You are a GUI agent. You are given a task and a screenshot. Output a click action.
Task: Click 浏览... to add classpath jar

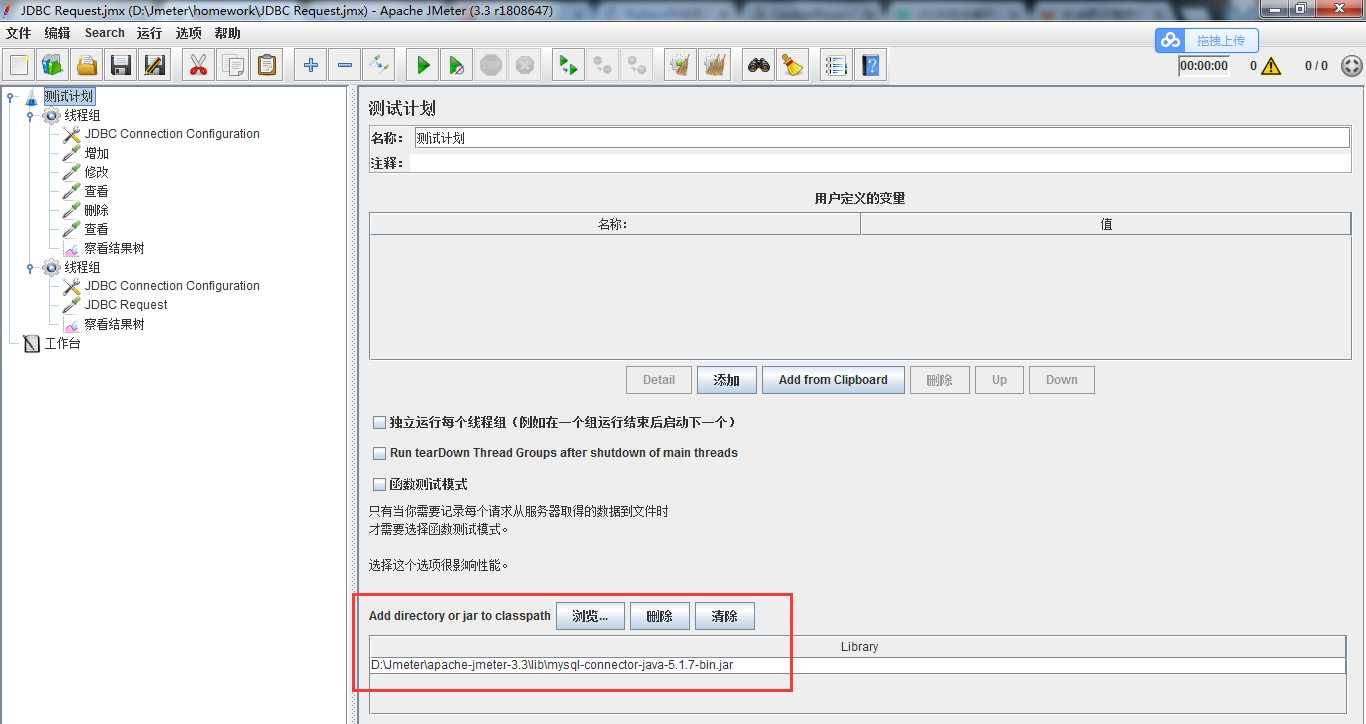(x=590, y=616)
